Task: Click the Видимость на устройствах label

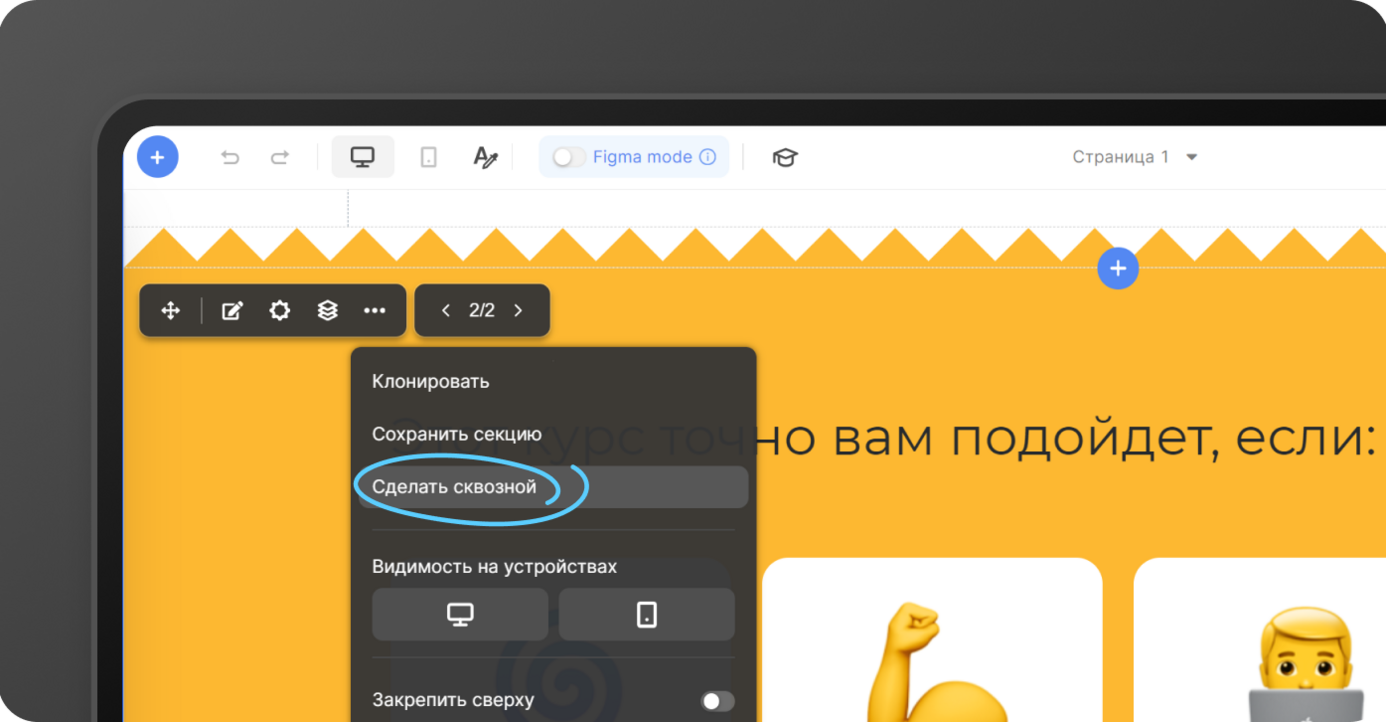Action: (x=494, y=567)
